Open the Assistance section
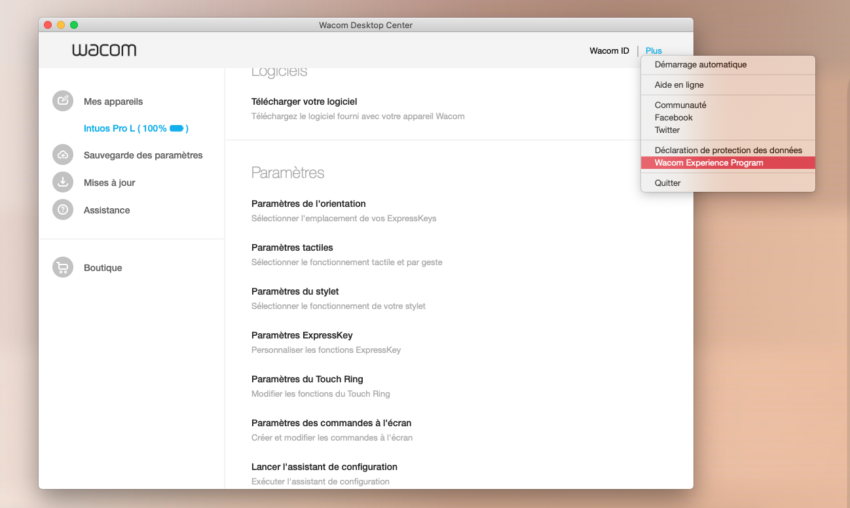This screenshot has width=850, height=508. pyautogui.click(x=106, y=210)
